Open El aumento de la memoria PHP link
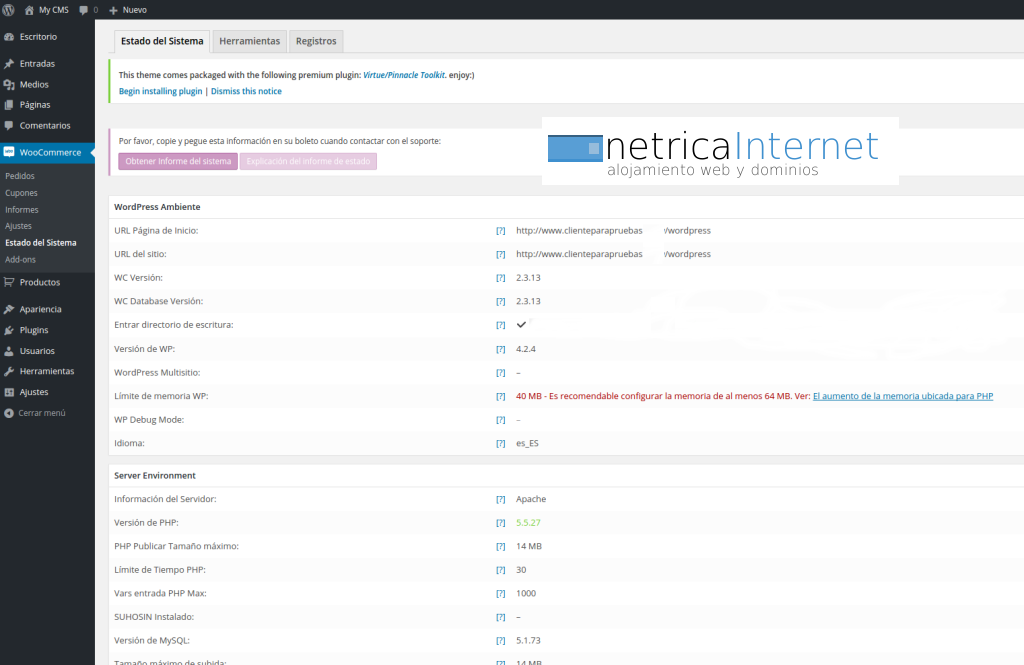Viewport: 1024px width, 665px height. pos(903,396)
